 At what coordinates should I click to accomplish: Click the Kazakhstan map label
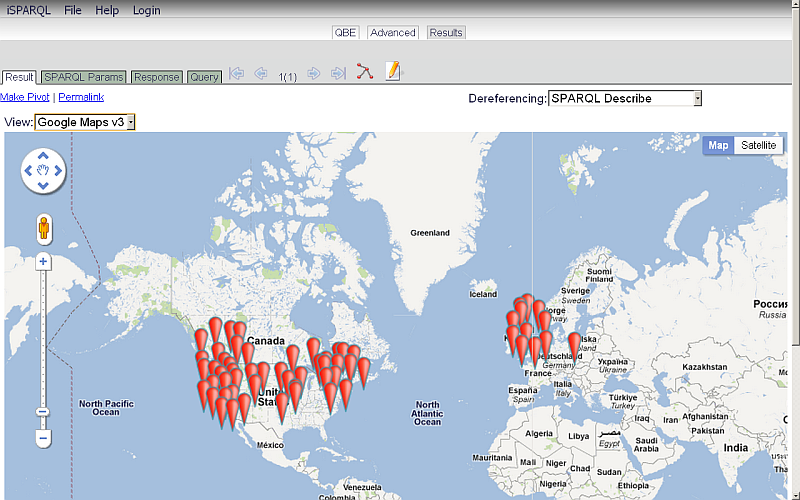point(705,367)
